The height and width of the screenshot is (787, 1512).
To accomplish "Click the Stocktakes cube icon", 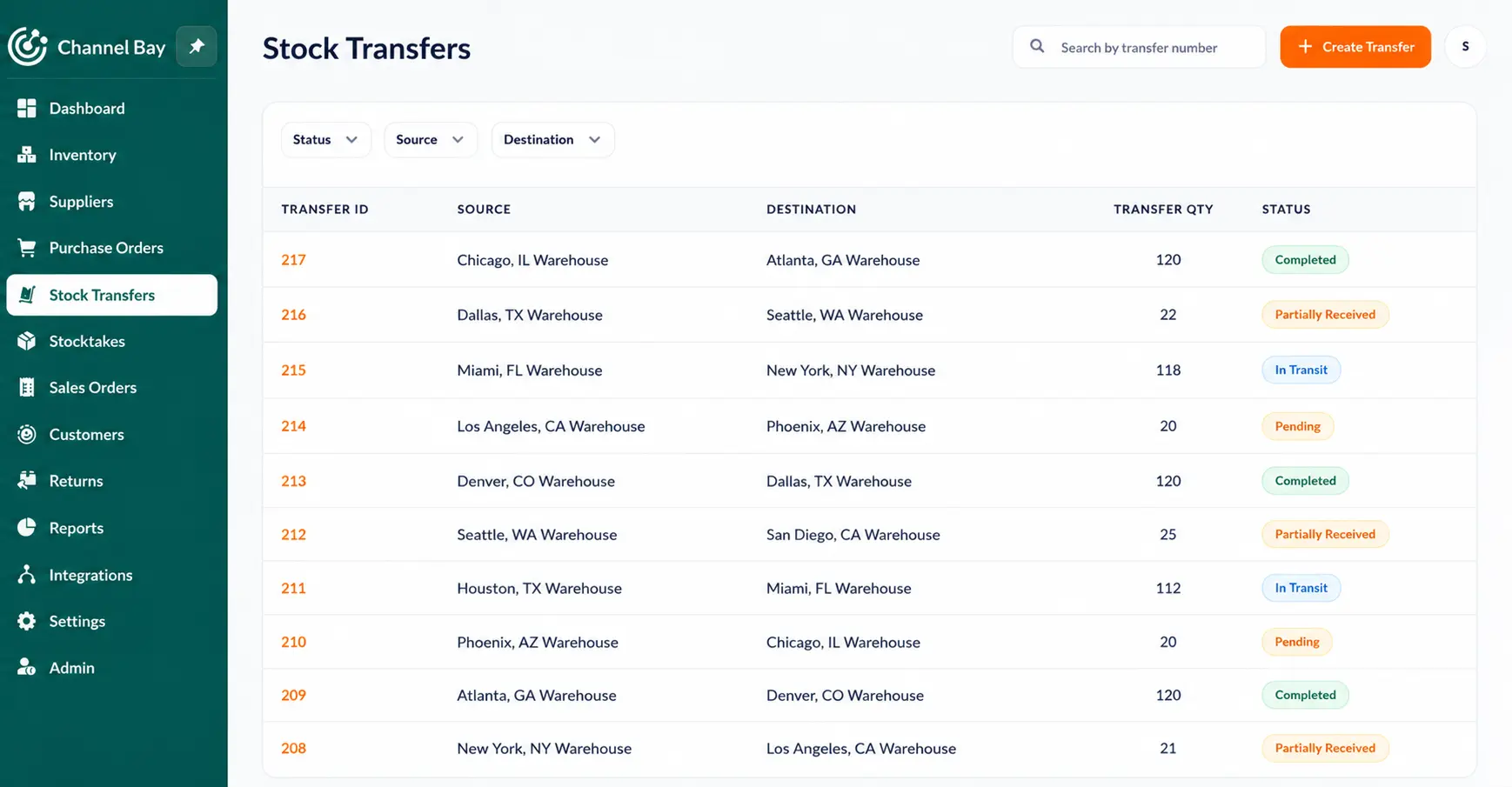I will pyautogui.click(x=27, y=341).
